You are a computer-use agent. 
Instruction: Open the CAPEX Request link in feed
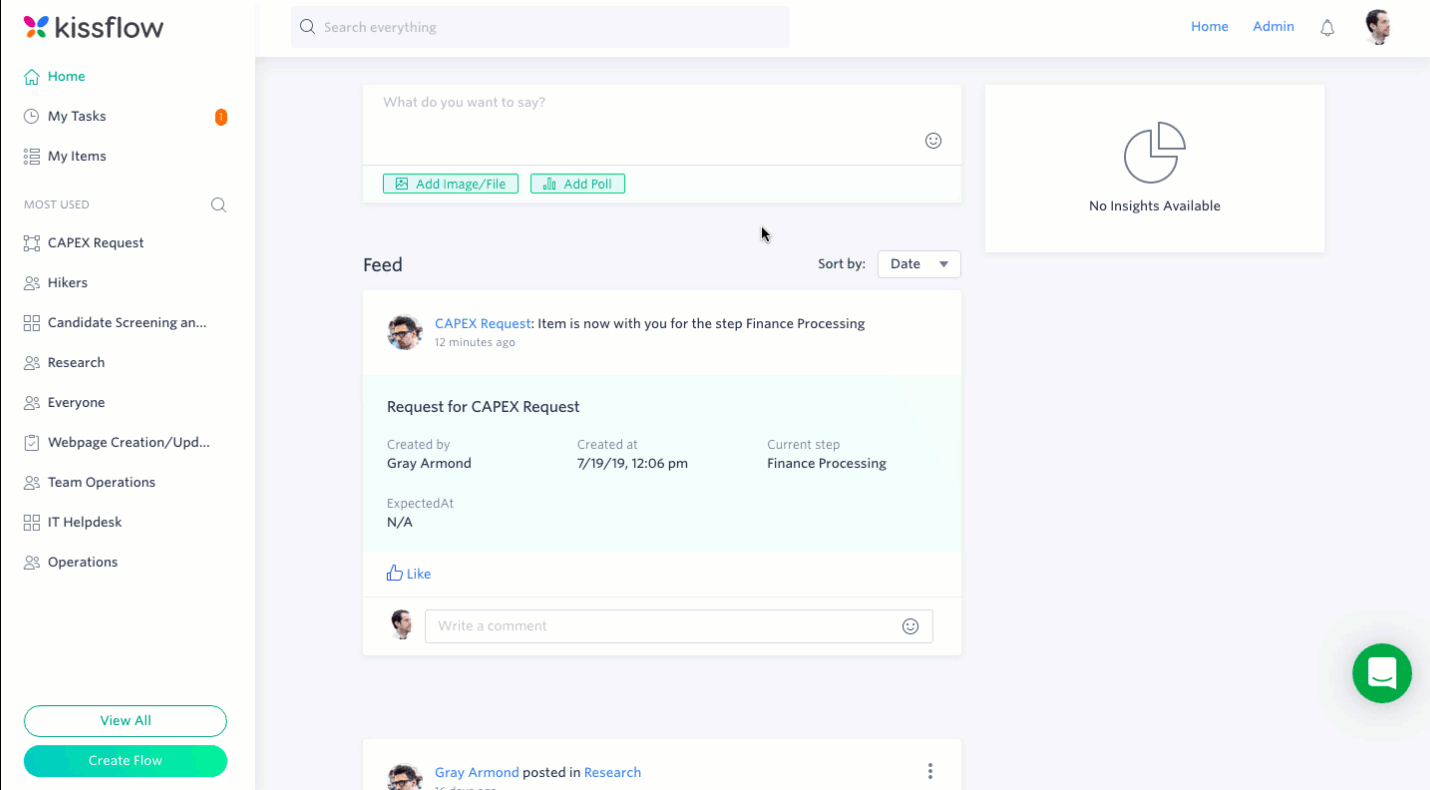coord(483,324)
